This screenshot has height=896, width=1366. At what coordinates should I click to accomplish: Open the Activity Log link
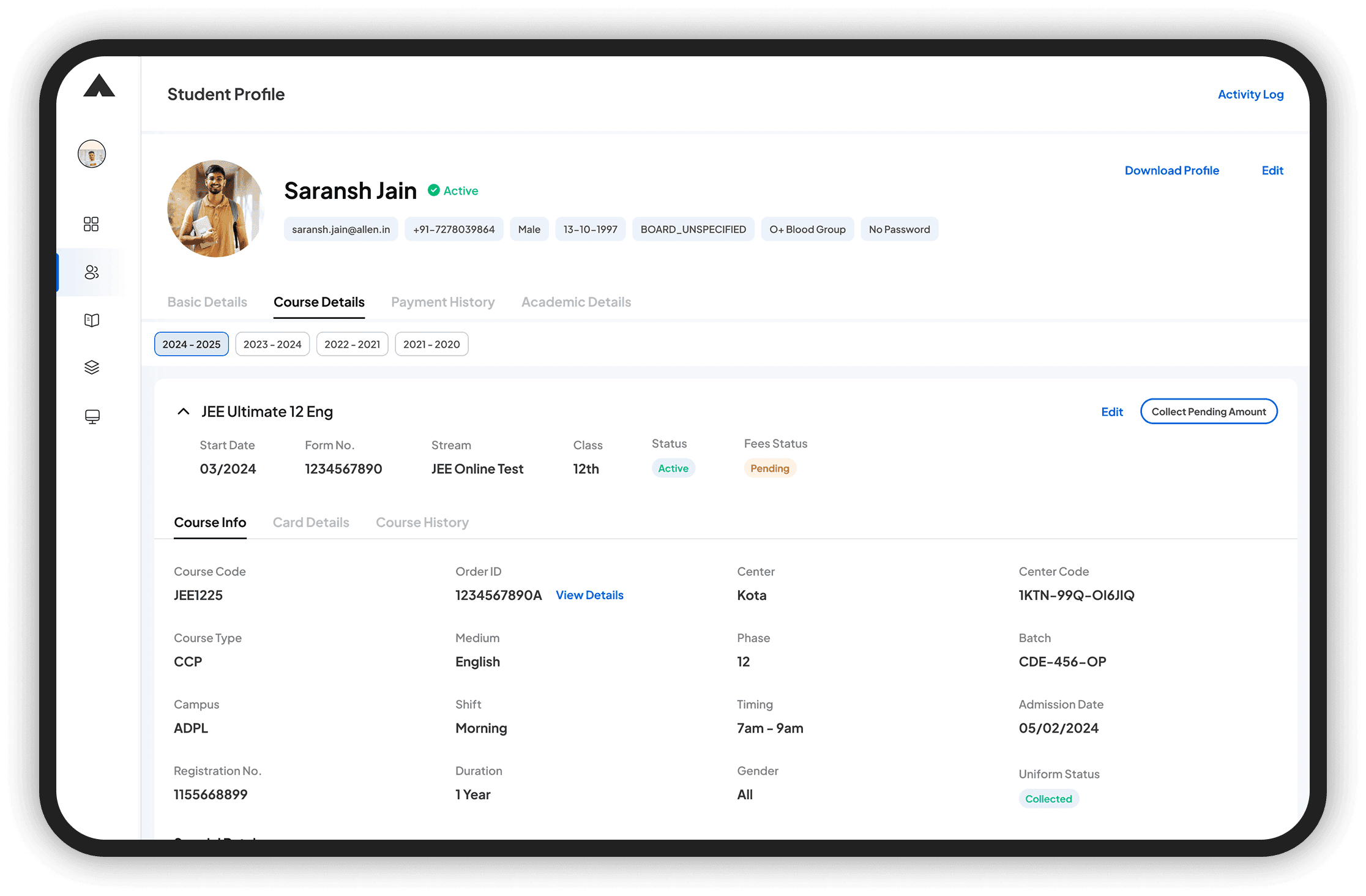point(1250,94)
